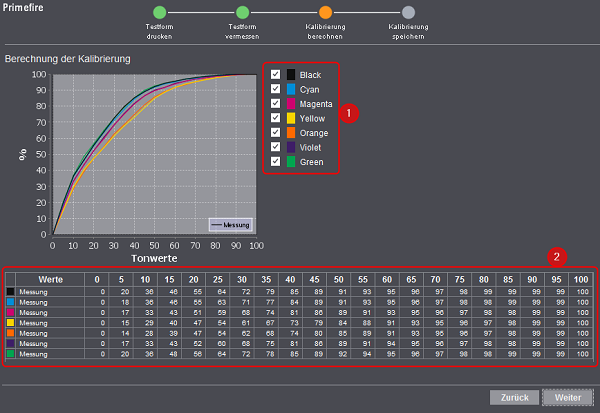This screenshot has width=600, height=413.
Task: Click the 100 column header in table
Action: pyautogui.click(x=580, y=279)
